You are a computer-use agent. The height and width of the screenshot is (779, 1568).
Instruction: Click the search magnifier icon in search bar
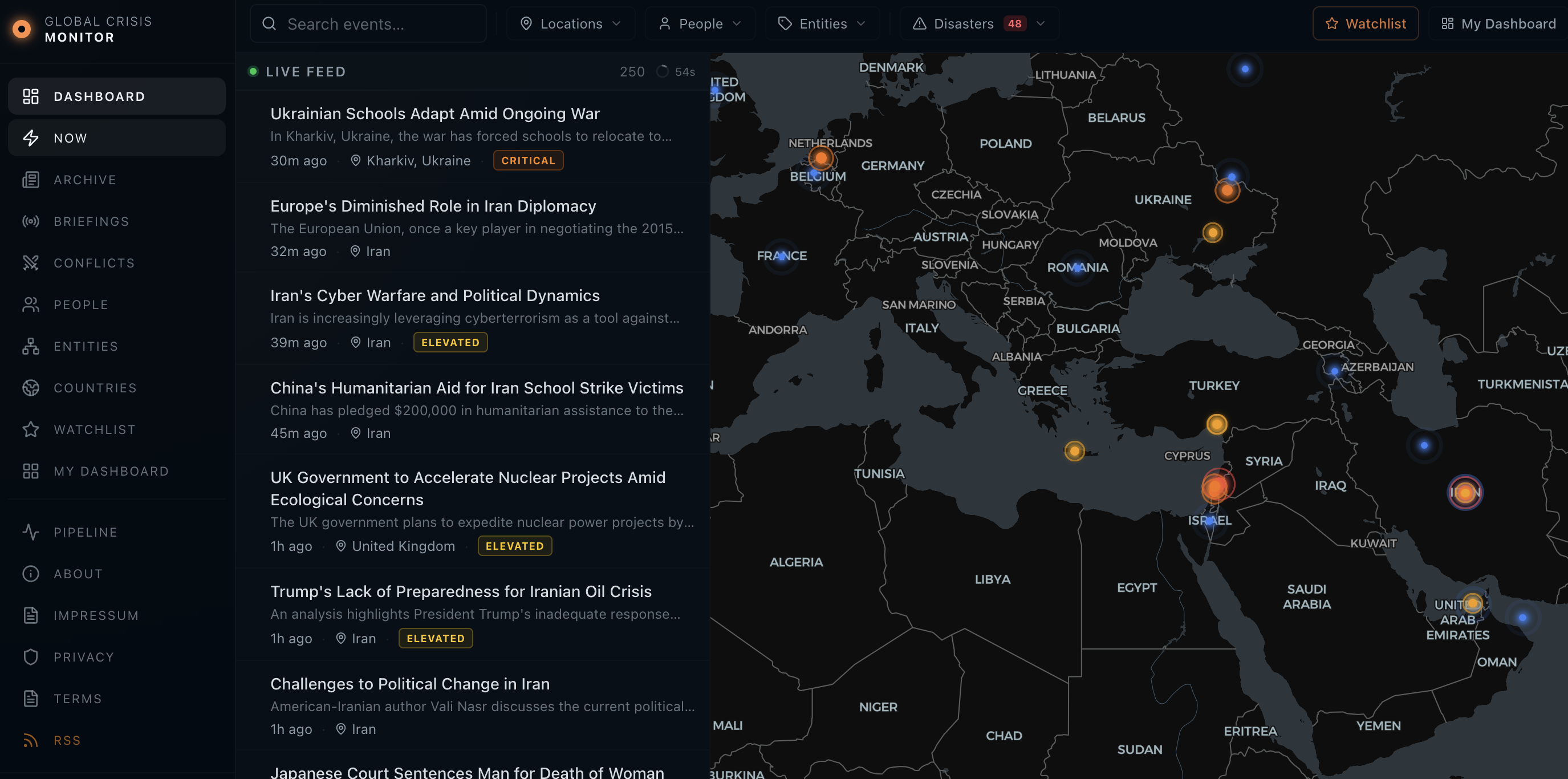pyautogui.click(x=270, y=23)
